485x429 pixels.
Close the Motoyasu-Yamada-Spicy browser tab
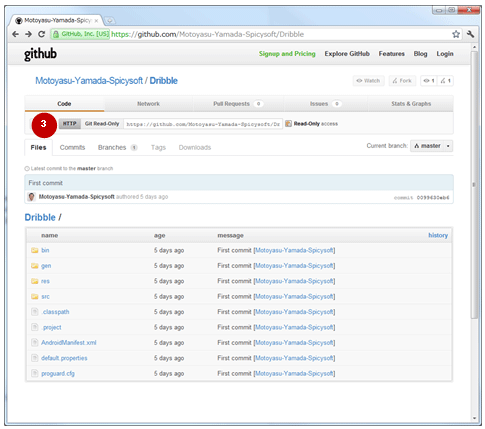tap(96, 21)
